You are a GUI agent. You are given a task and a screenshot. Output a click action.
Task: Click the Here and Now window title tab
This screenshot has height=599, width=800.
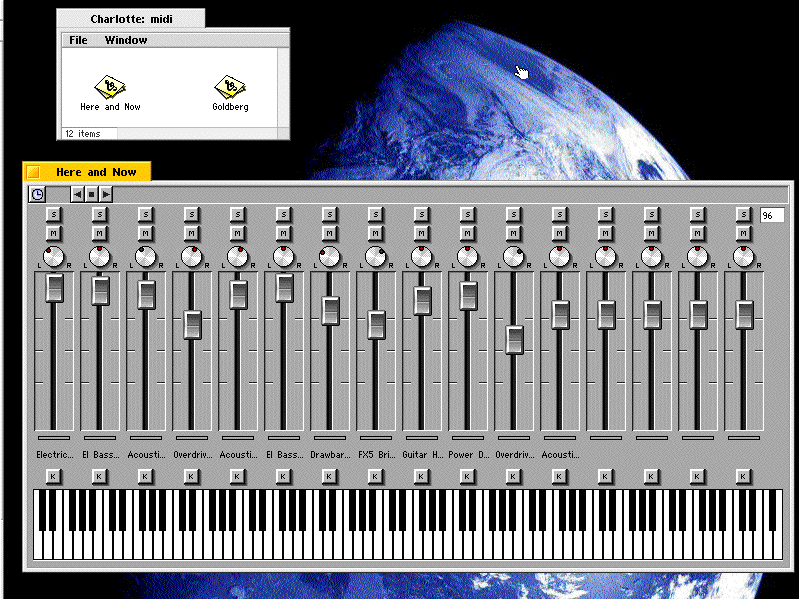[x=88, y=172]
